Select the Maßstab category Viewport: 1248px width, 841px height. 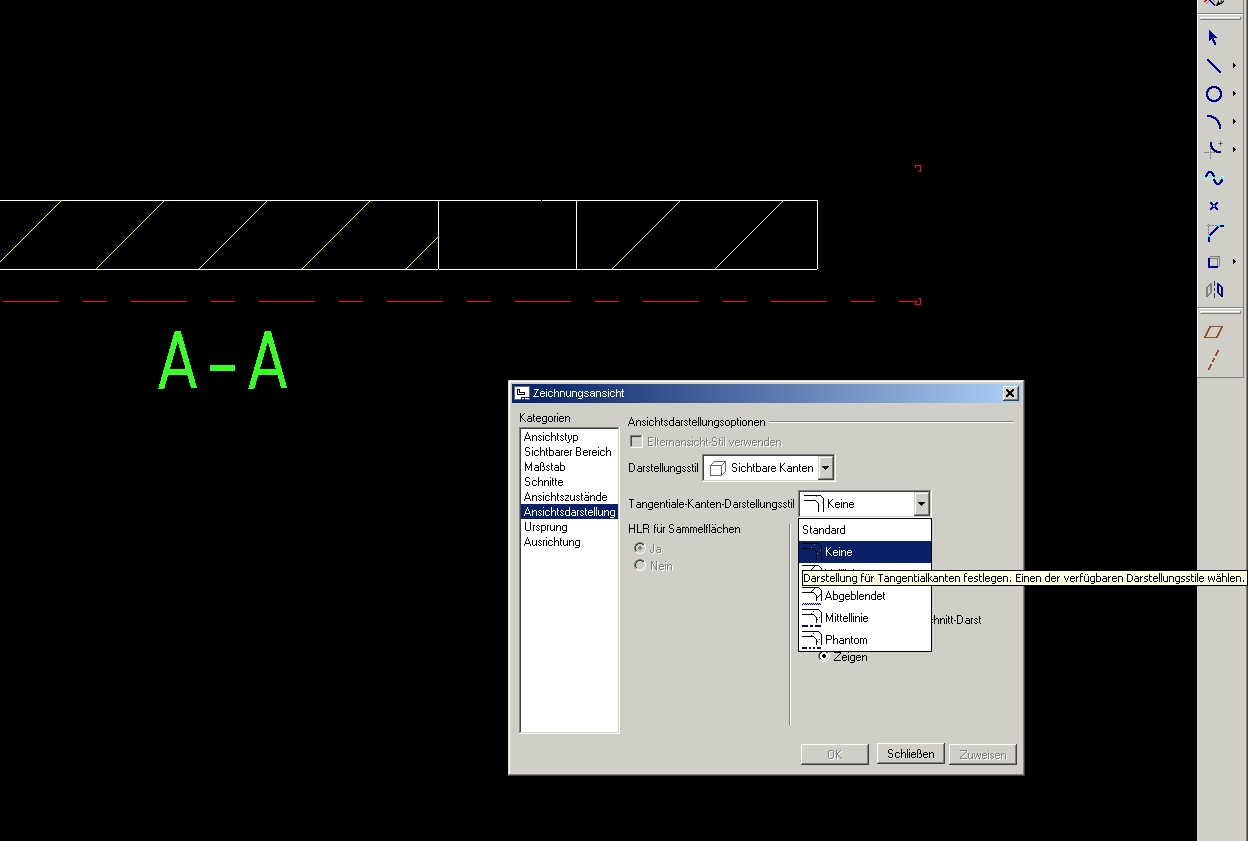544,467
